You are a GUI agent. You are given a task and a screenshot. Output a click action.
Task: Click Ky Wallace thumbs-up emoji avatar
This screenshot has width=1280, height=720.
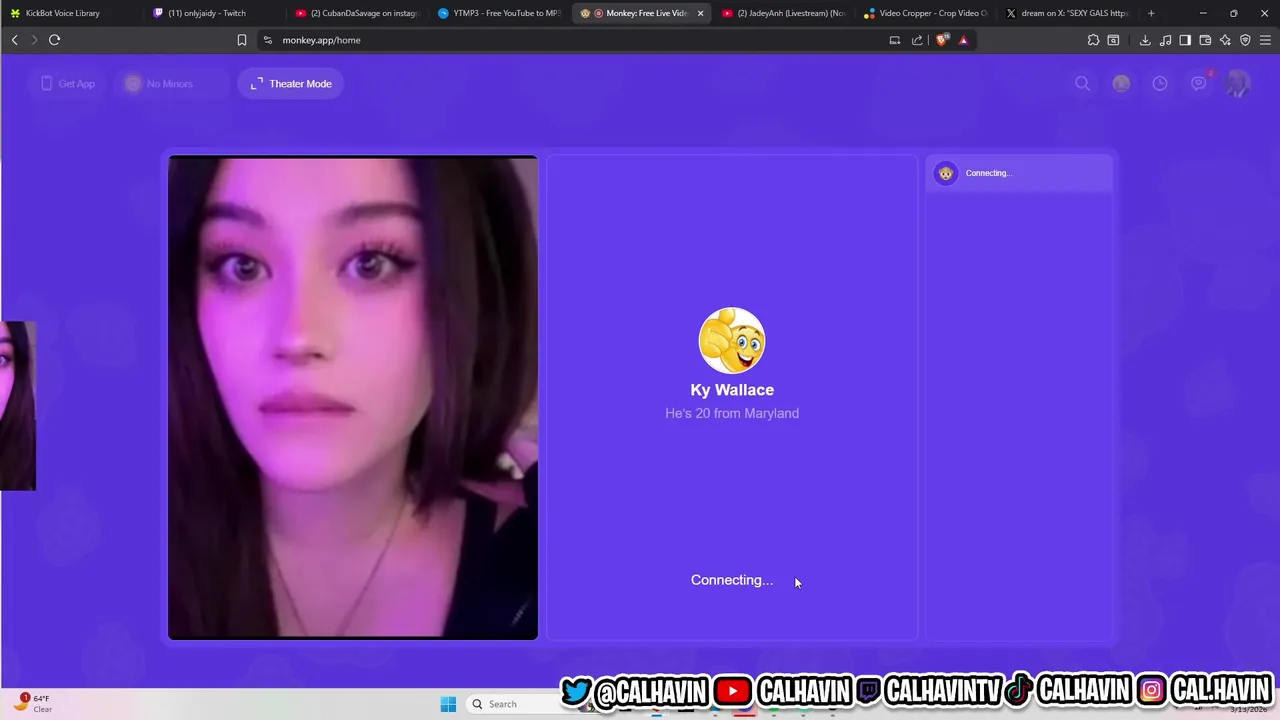tap(732, 340)
